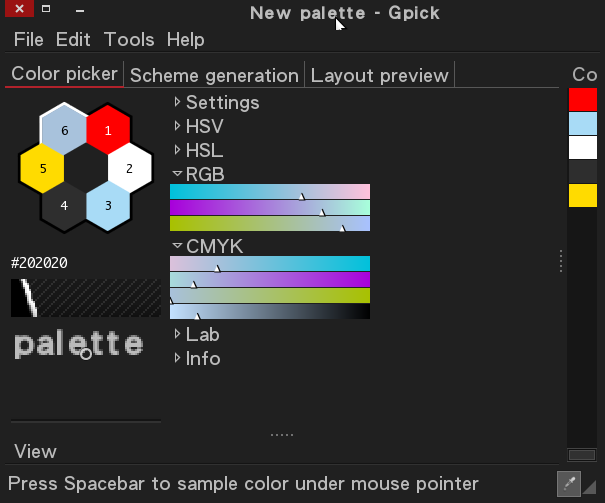
Task: Open the File menu
Action: (x=29, y=39)
